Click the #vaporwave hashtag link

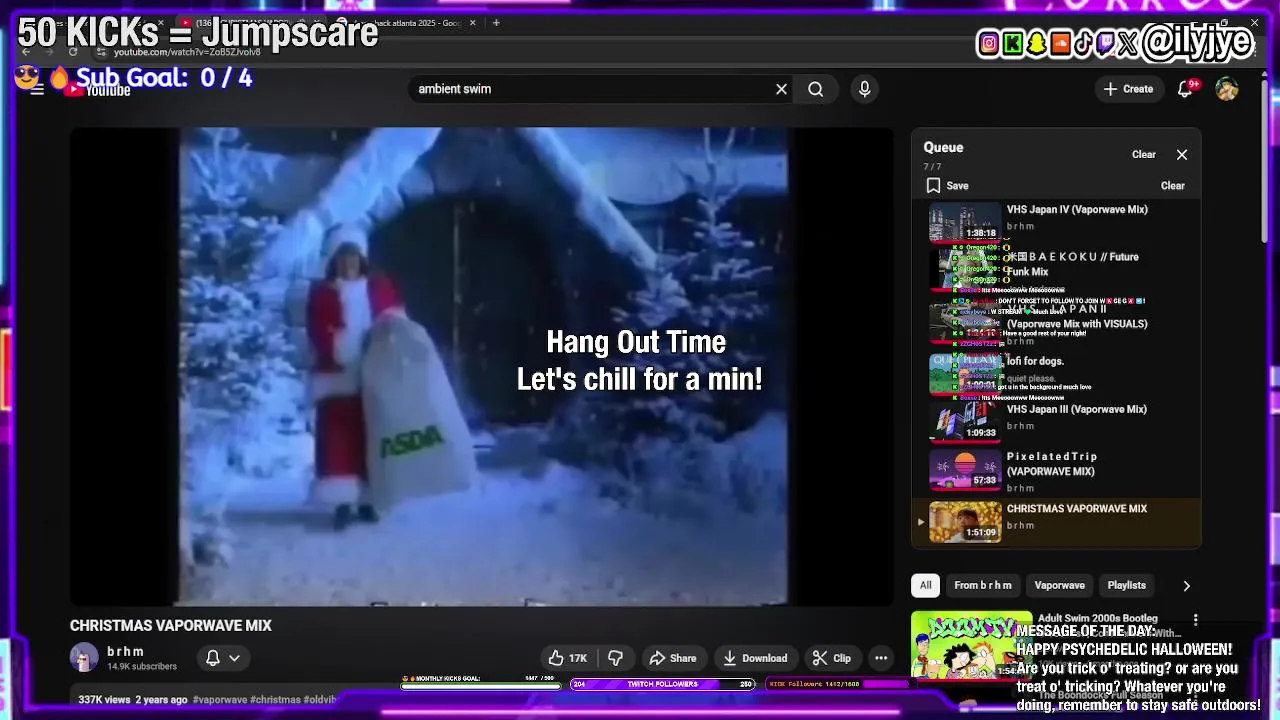(219, 700)
